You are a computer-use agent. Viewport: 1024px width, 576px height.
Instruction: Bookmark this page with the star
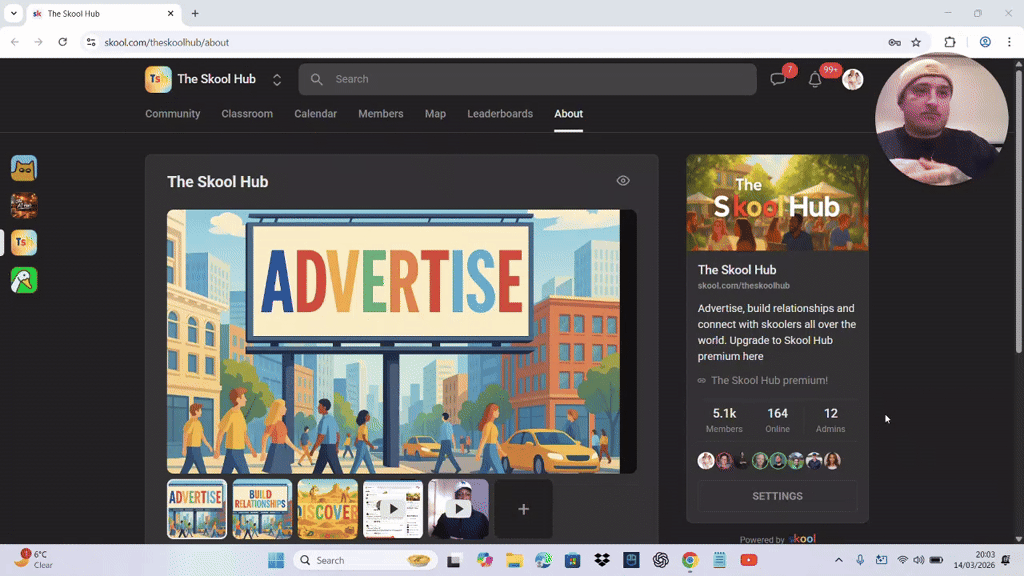[916, 42]
